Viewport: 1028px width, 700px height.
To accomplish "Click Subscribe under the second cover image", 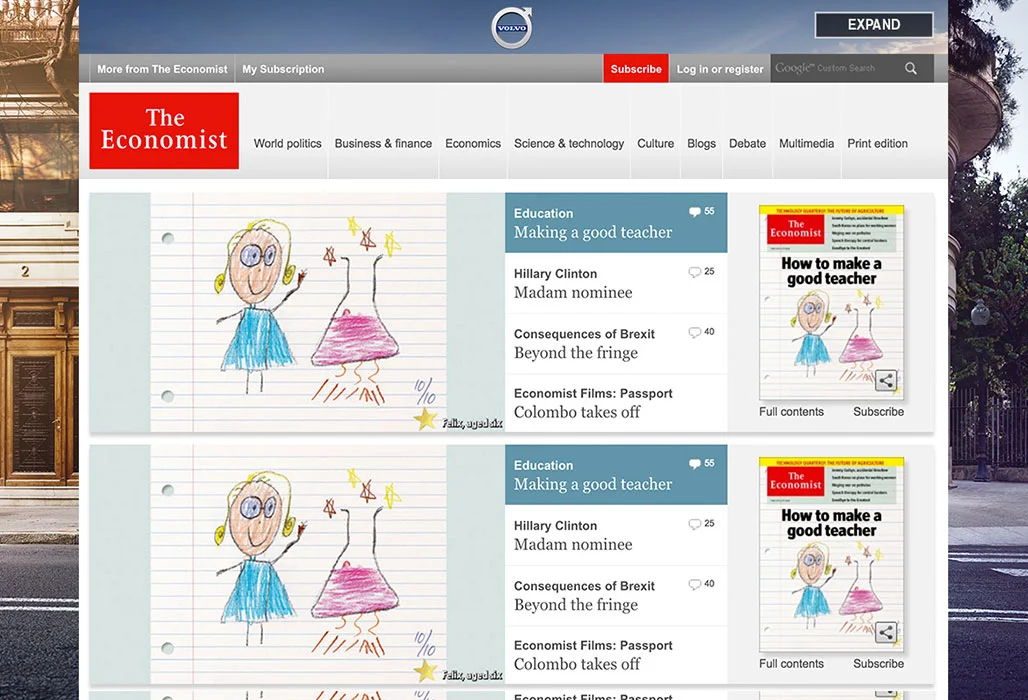I will (879, 663).
